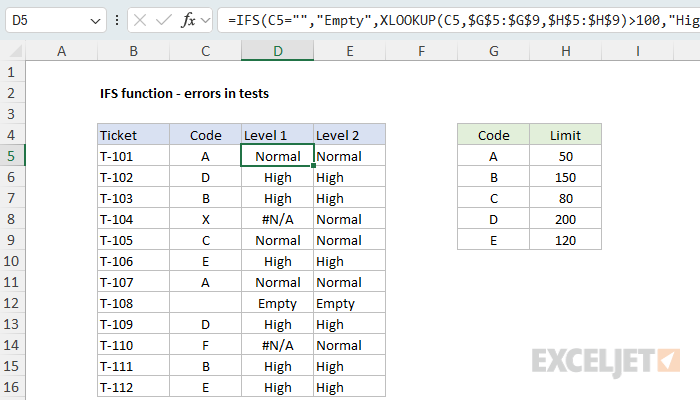Select column E header

click(x=350, y=51)
